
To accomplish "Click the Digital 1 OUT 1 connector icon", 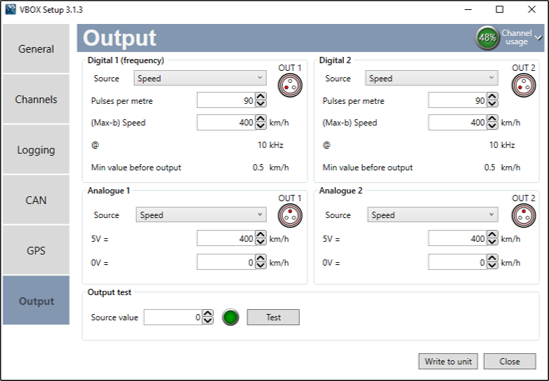I will [290, 85].
